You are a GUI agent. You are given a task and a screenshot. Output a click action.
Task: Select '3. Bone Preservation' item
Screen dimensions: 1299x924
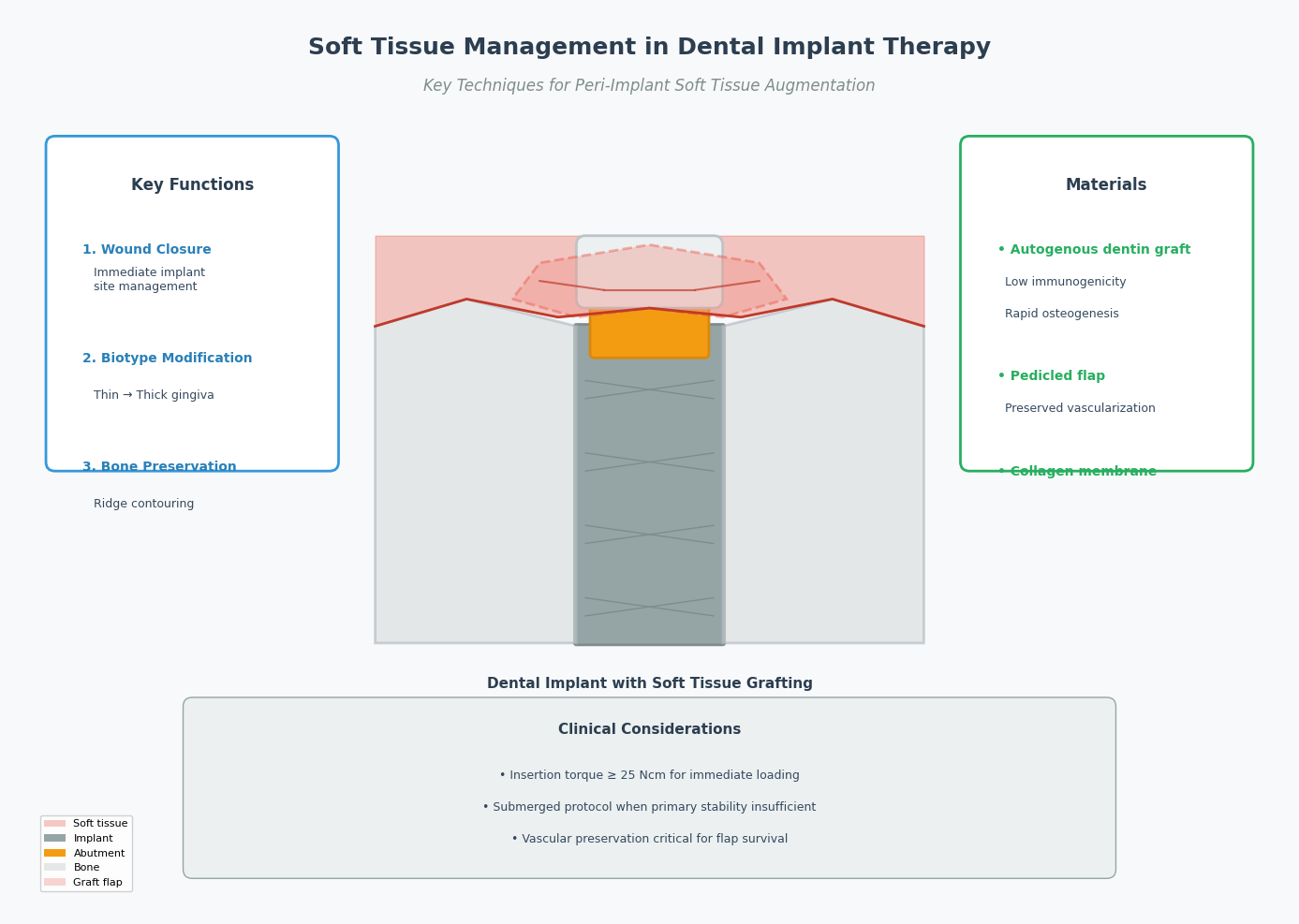(159, 467)
